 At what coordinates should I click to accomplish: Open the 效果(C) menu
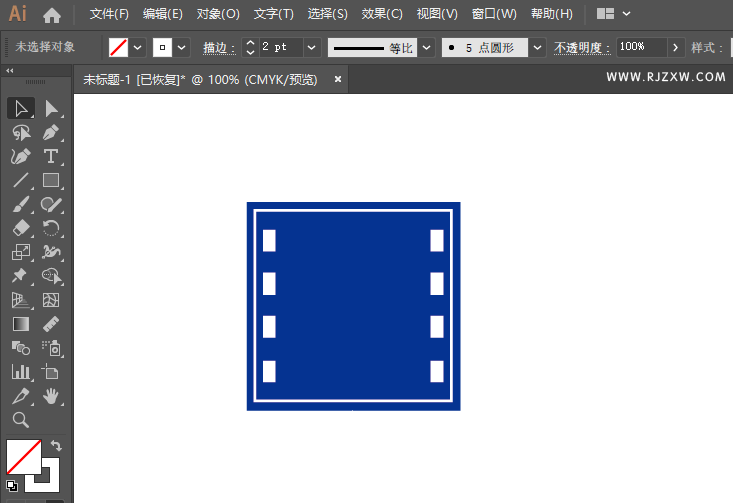click(x=382, y=14)
